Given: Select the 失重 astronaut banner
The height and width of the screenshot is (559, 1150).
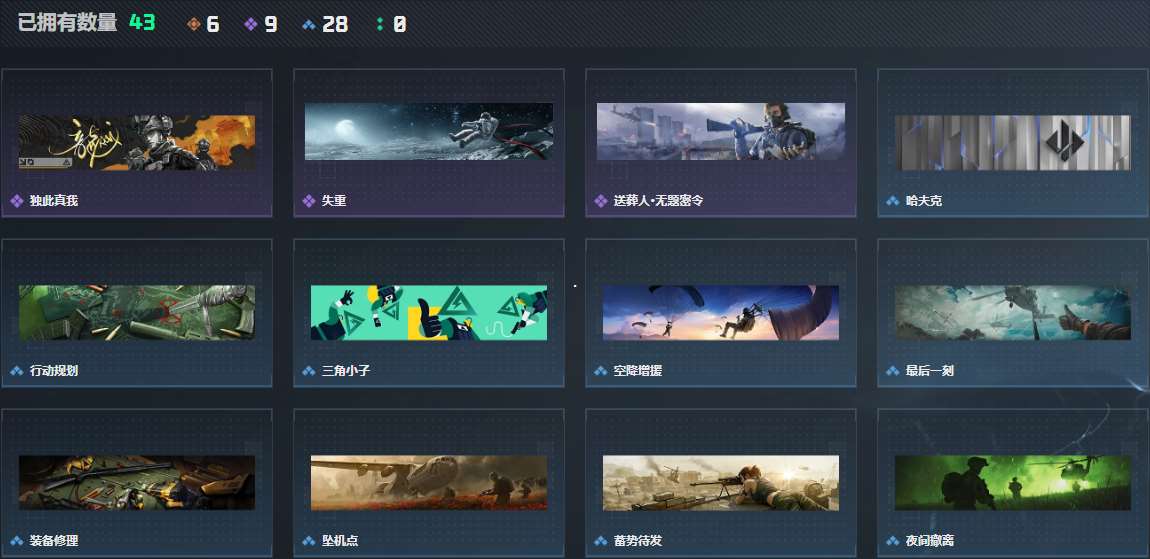Looking at the screenshot, I should [429, 131].
